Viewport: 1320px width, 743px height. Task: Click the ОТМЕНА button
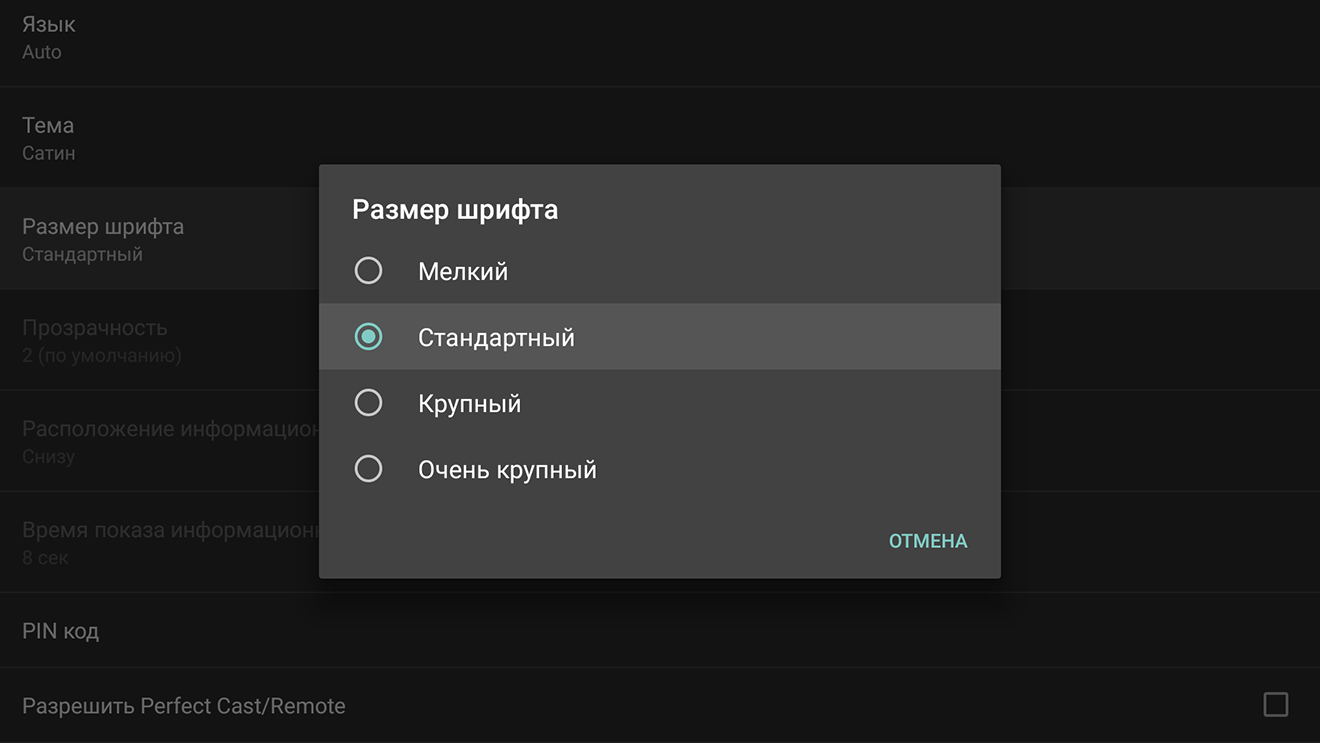click(x=928, y=541)
